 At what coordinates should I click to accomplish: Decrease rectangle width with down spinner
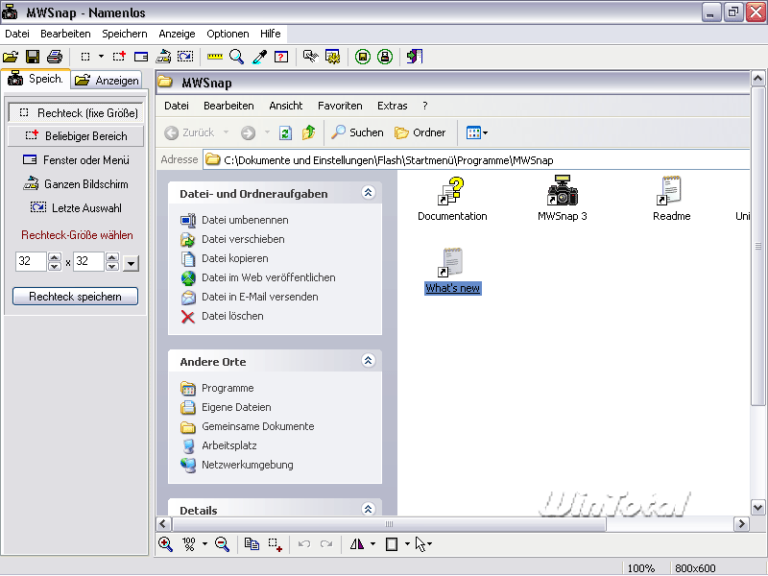[x=55, y=266]
